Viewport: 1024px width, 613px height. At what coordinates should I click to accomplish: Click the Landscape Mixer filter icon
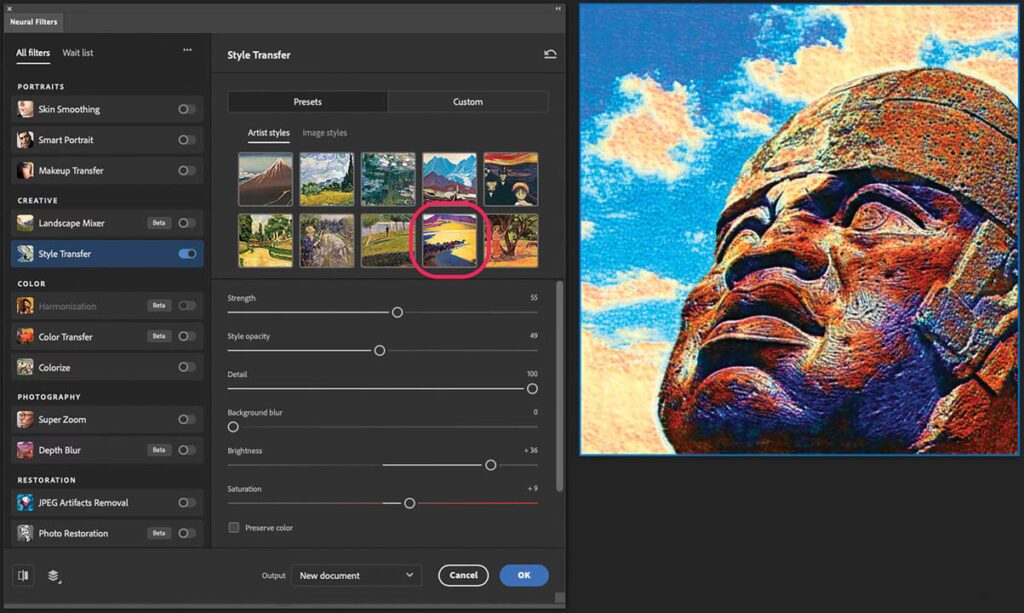[25, 223]
